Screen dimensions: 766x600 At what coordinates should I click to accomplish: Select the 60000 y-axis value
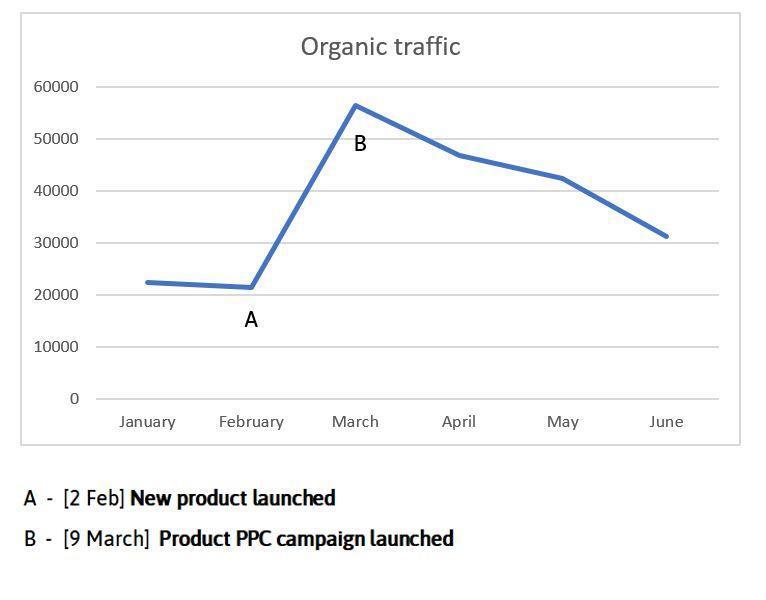click(x=55, y=87)
